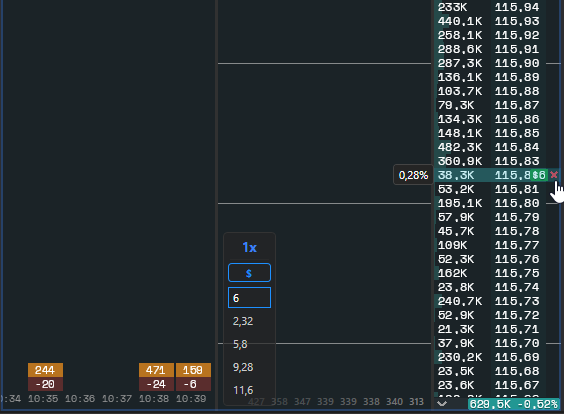Click price level 115,87

pyautogui.click(x=517, y=105)
